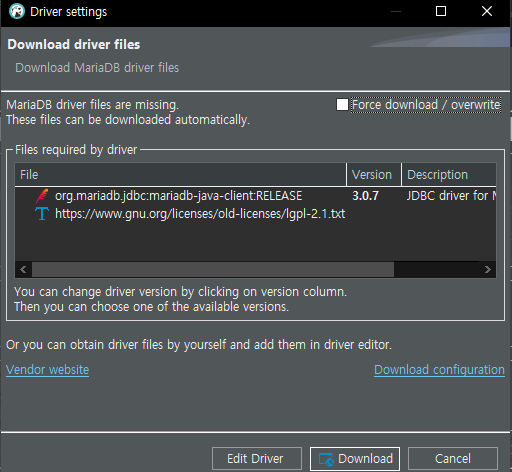
Task: Click the Version column header
Action: tap(374, 175)
